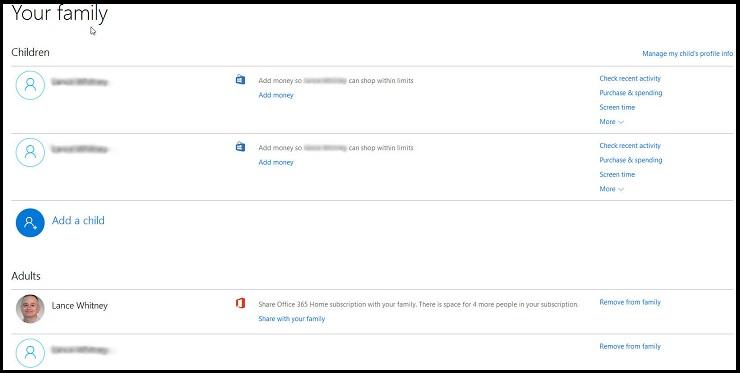This screenshot has width=740, height=373.
Task: Click the Your family page title
Action: click(x=59, y=14)
